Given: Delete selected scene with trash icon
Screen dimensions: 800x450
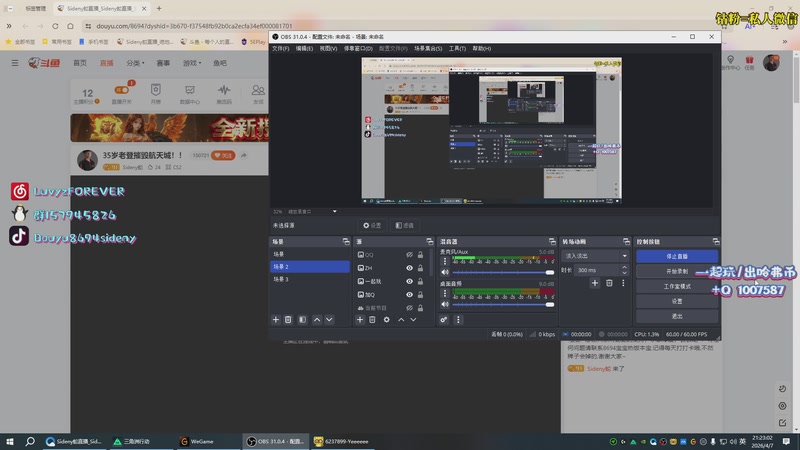Looking at the screenshot, I should pos(288,319).
